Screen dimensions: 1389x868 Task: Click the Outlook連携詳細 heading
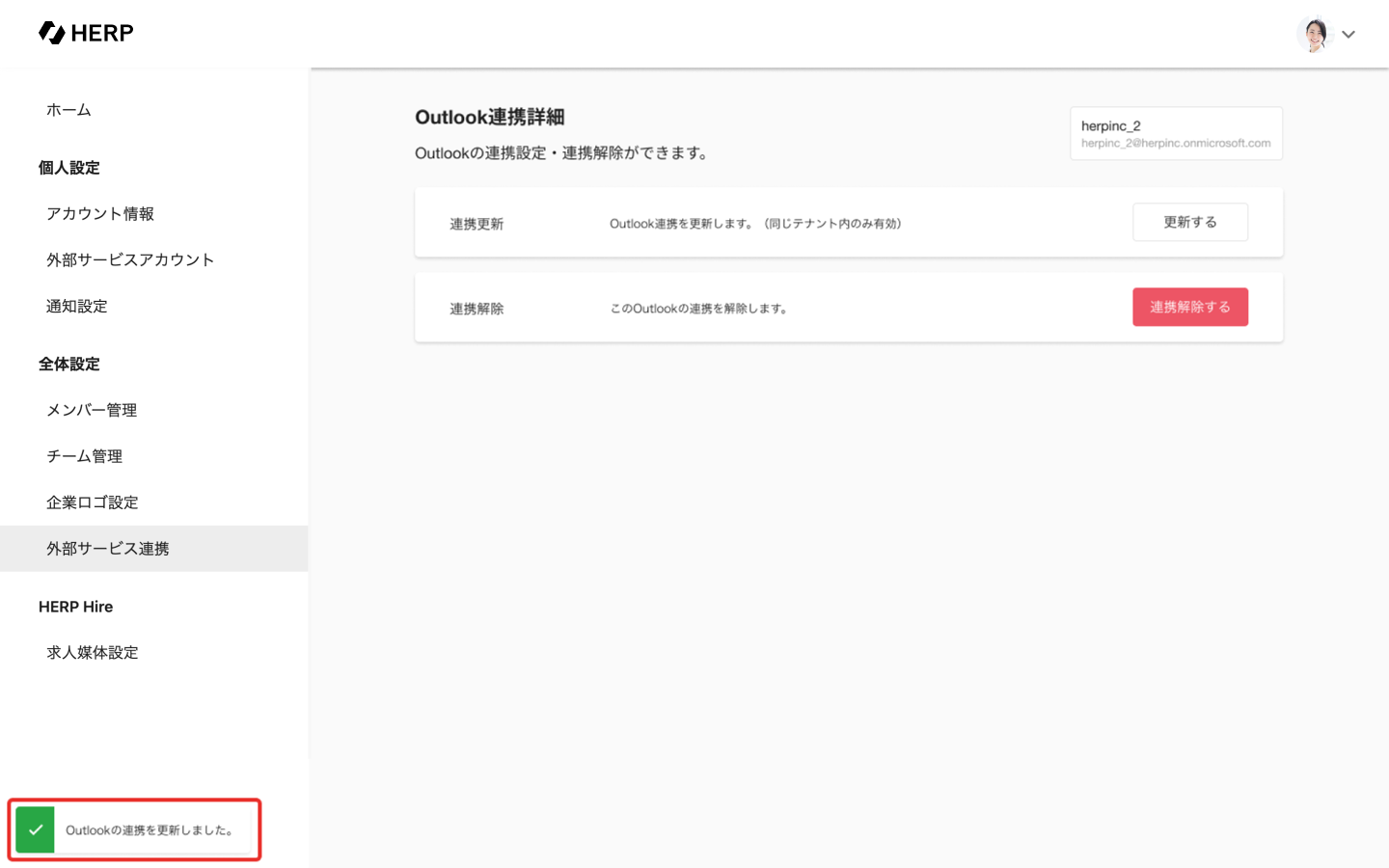point(490,118)
